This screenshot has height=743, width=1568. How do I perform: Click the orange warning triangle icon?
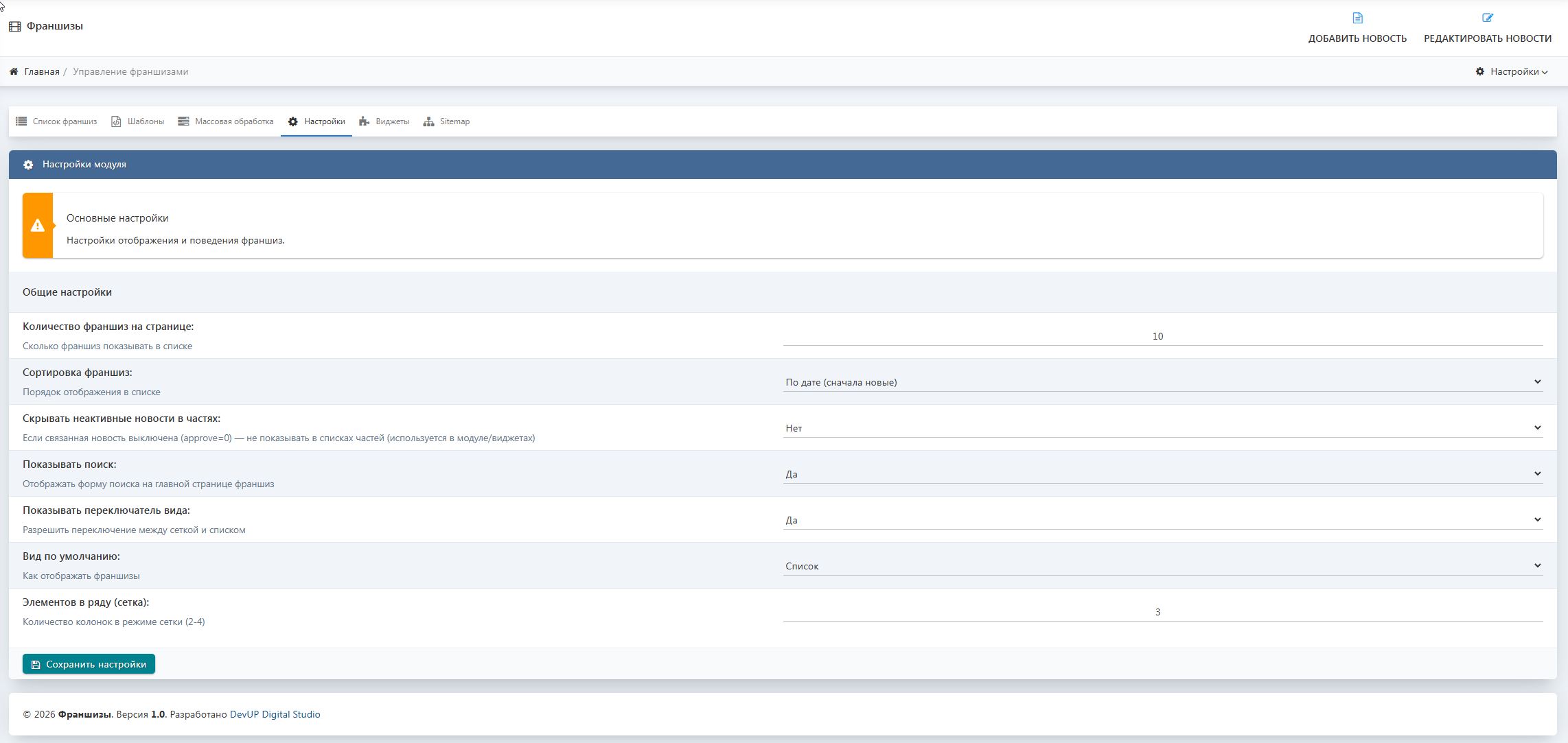tap(38, 226)
